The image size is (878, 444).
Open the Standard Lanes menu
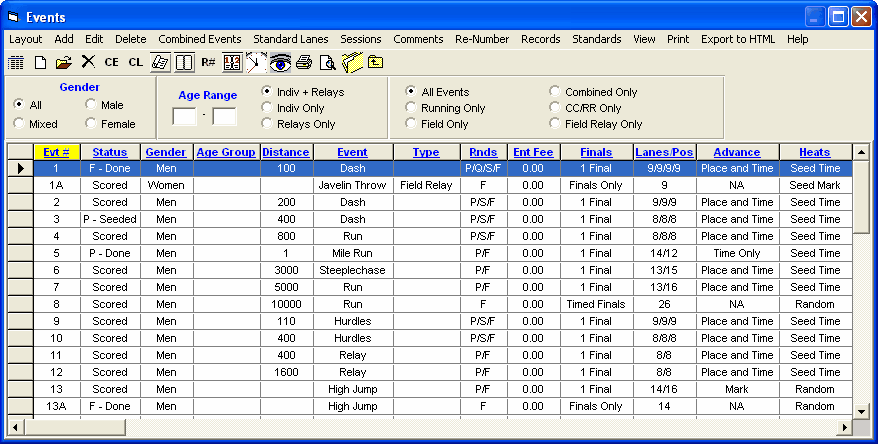pos(291,39)
